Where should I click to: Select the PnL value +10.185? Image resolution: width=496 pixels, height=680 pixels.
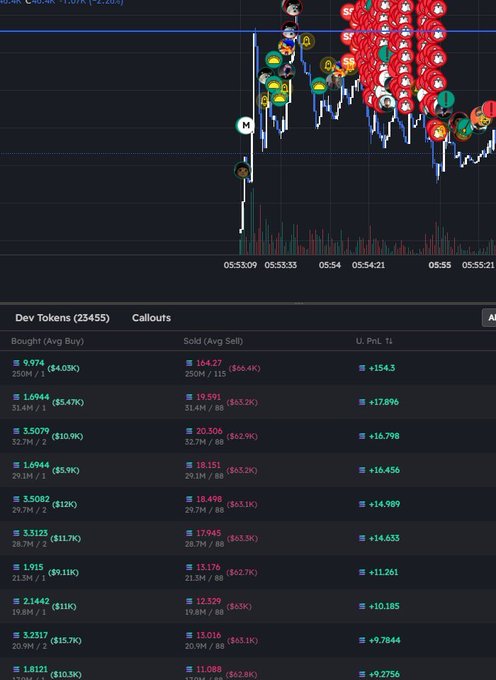coord(384,606)
